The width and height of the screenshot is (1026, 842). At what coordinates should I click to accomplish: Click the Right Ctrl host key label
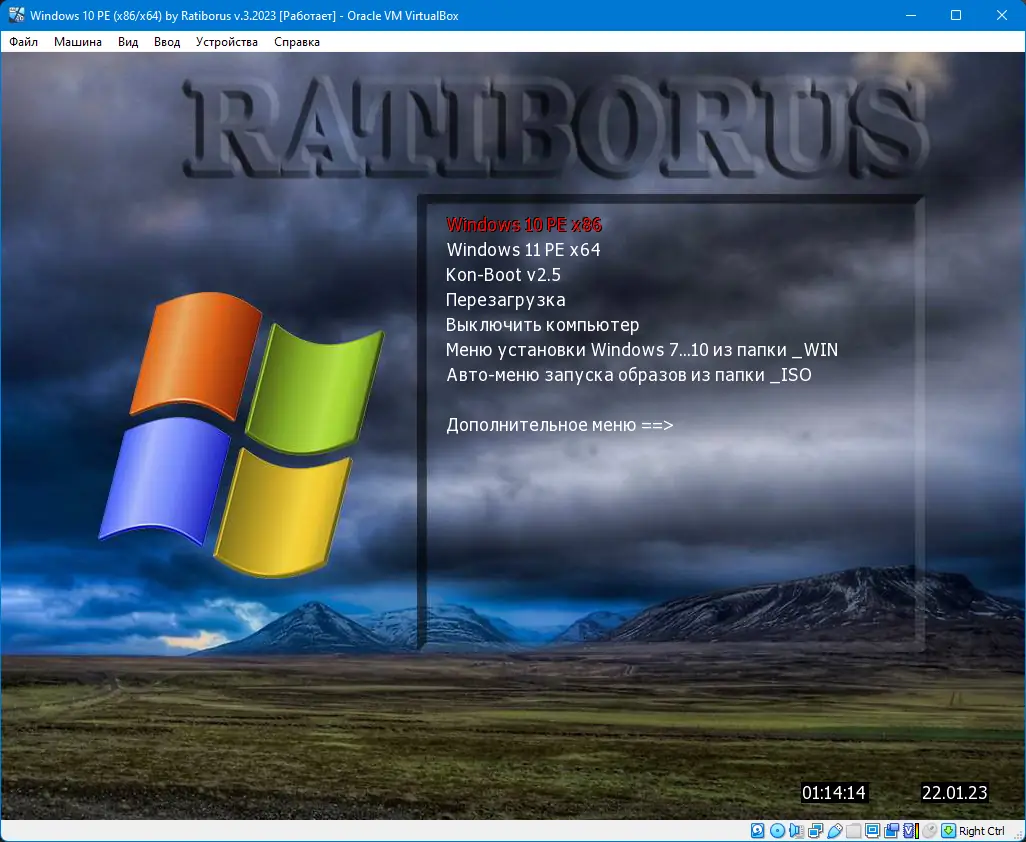click(x=982, y=831)
